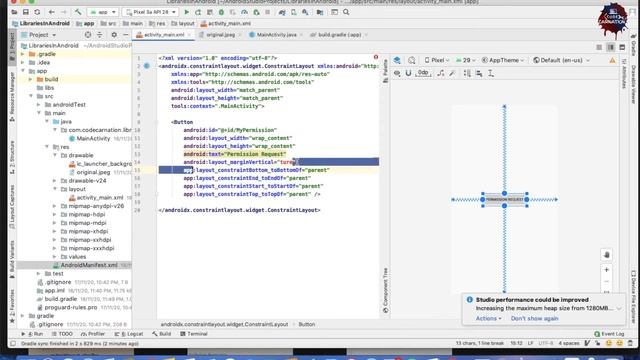The height and width of the screenshot is (360, 640).
Task: Click the Run tool window button
Action: 32,334
